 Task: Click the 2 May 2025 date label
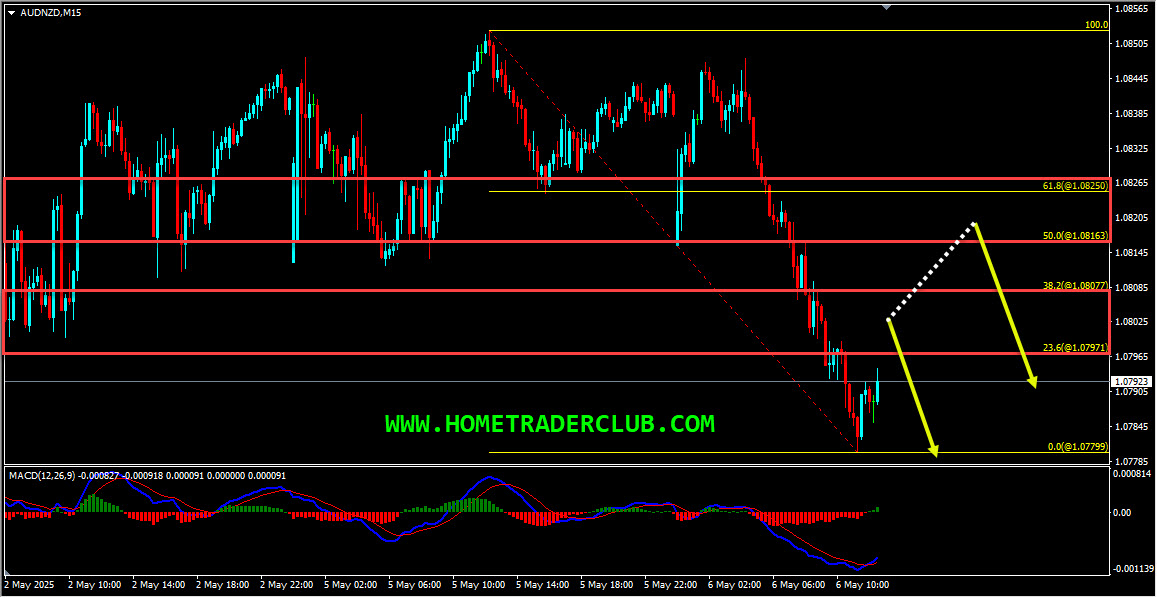(27, 584)
